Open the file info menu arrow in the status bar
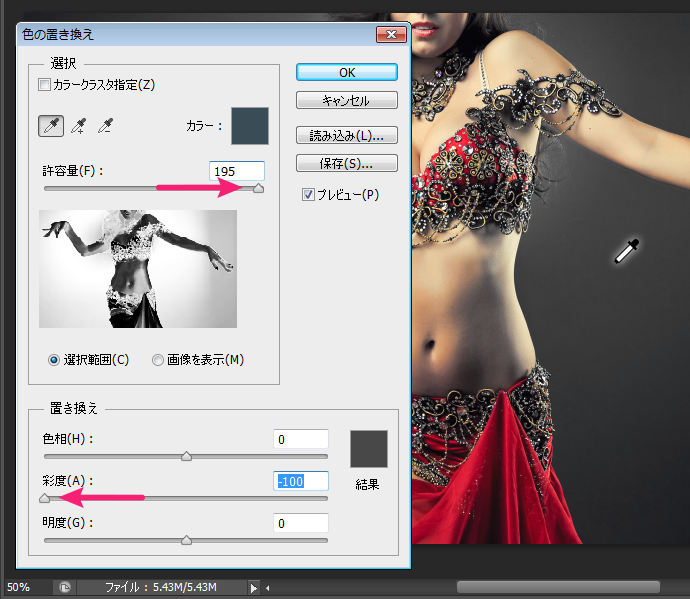 [254, 587]
